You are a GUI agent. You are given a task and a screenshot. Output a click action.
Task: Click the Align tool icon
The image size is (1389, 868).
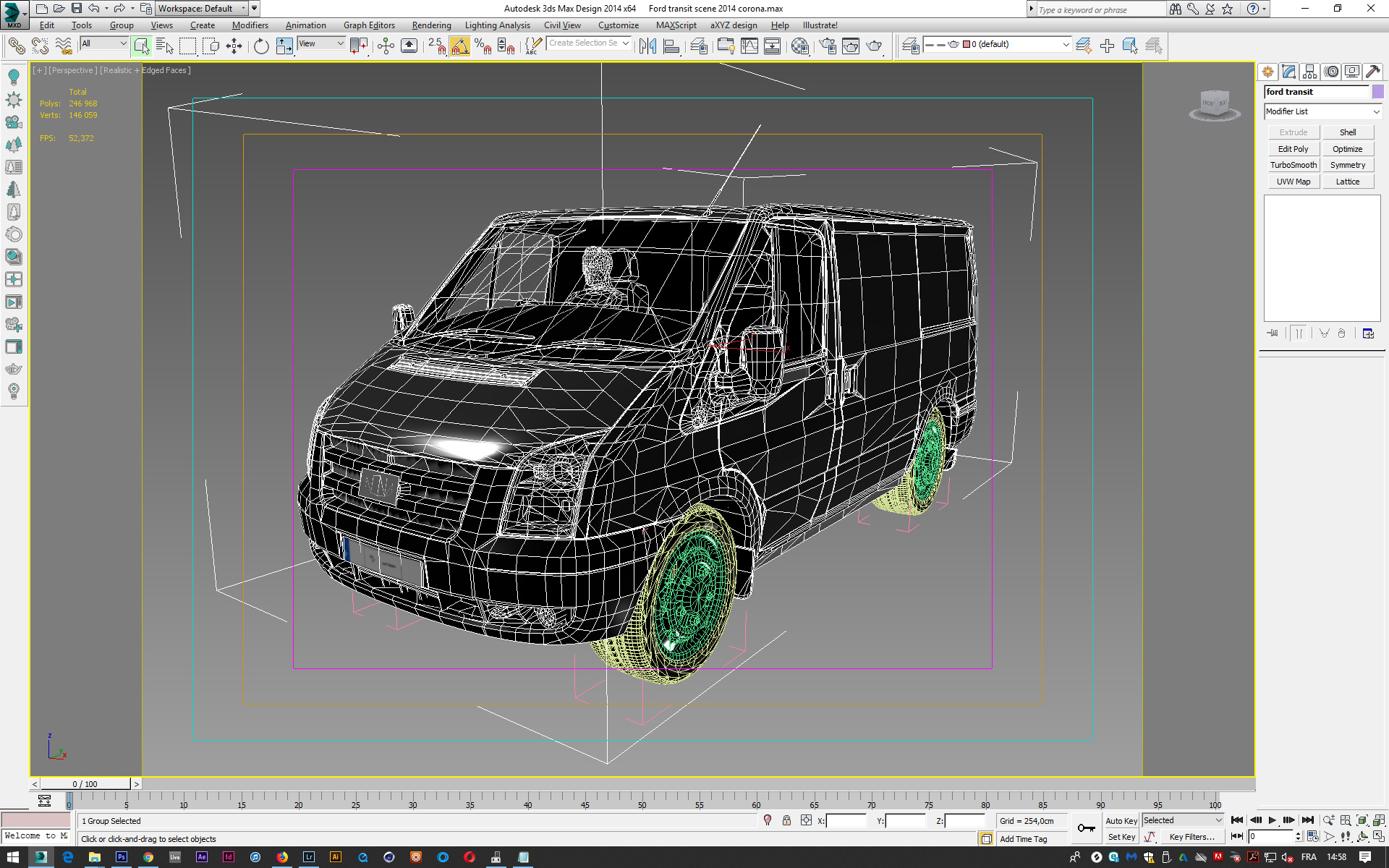pyautogui.click(x=671, y=46)
